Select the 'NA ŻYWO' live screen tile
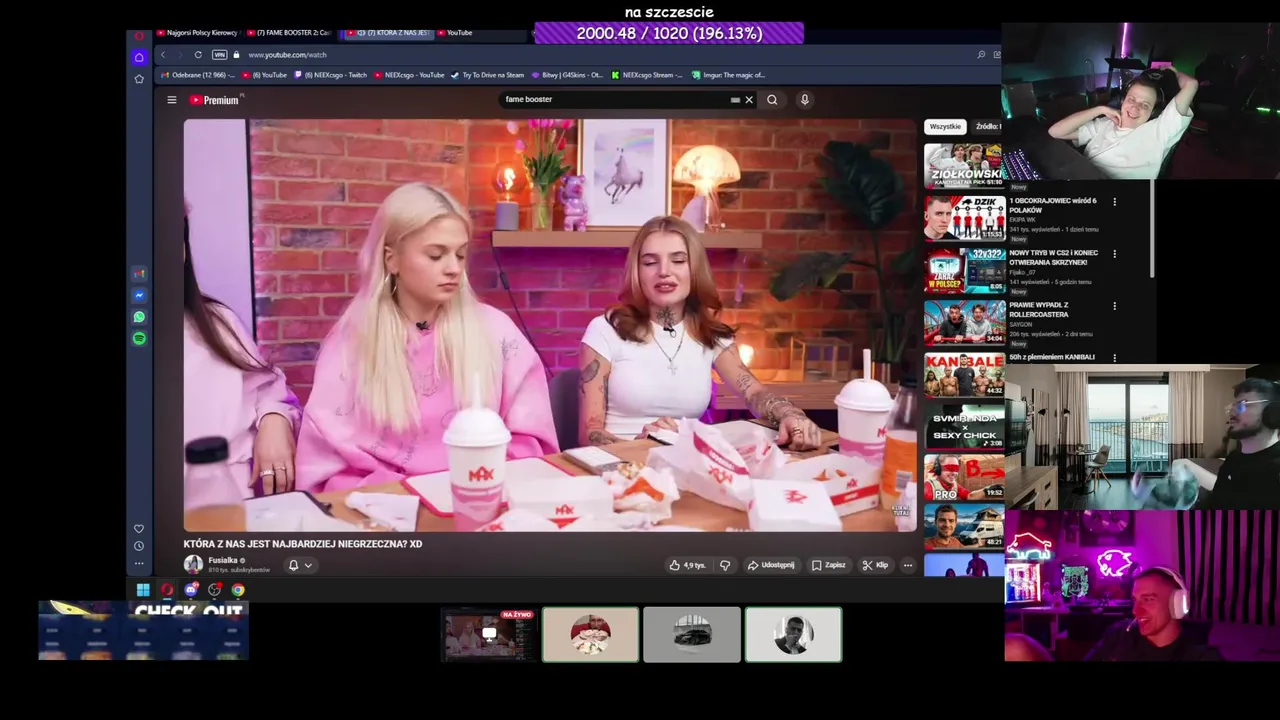 pyautogui.click(x=489, y=635)
